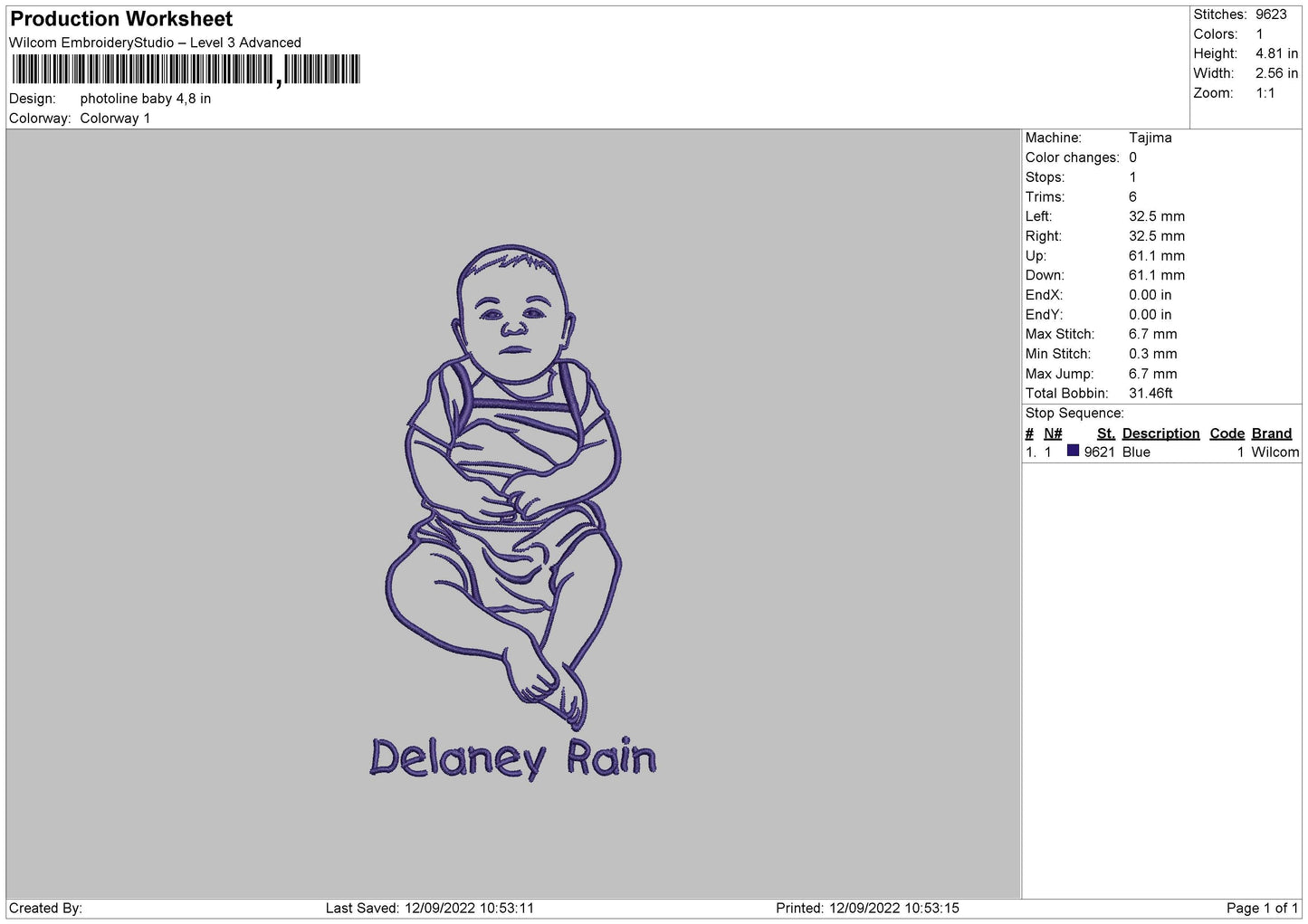
Task: Click the blue thread color swatch
Action: 1073,451
